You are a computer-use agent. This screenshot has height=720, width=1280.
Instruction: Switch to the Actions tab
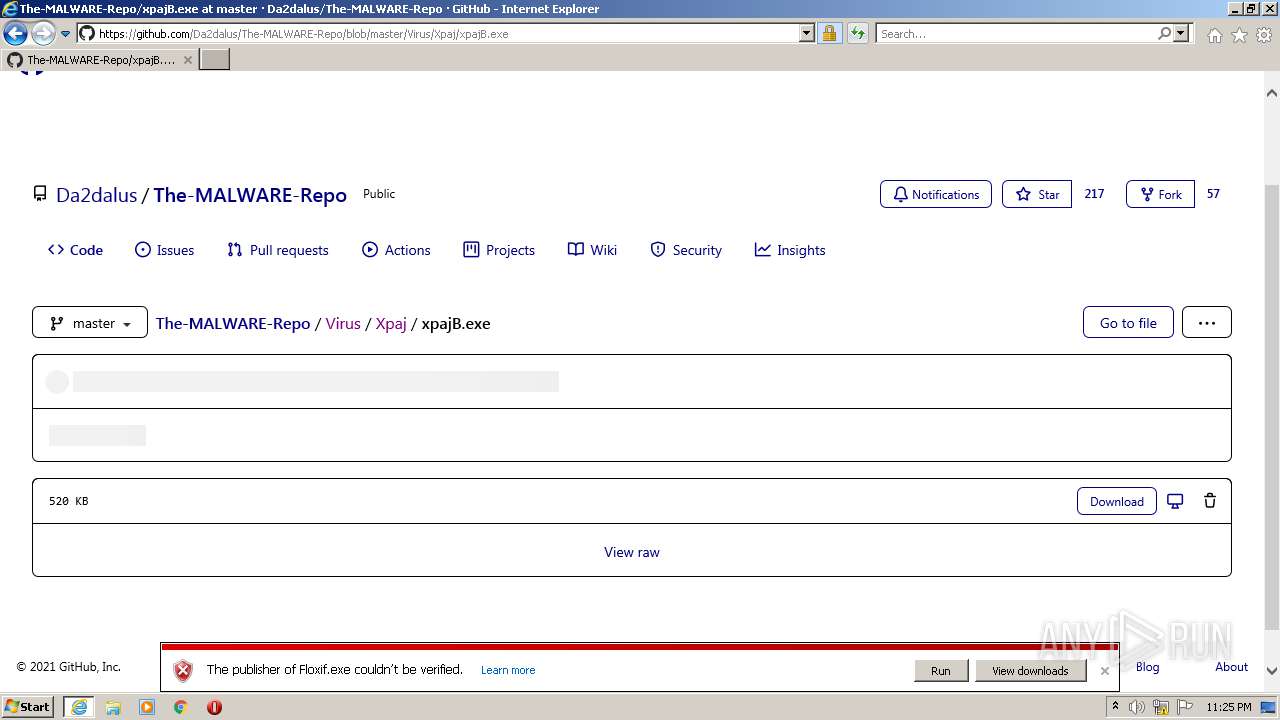point(396,250)
